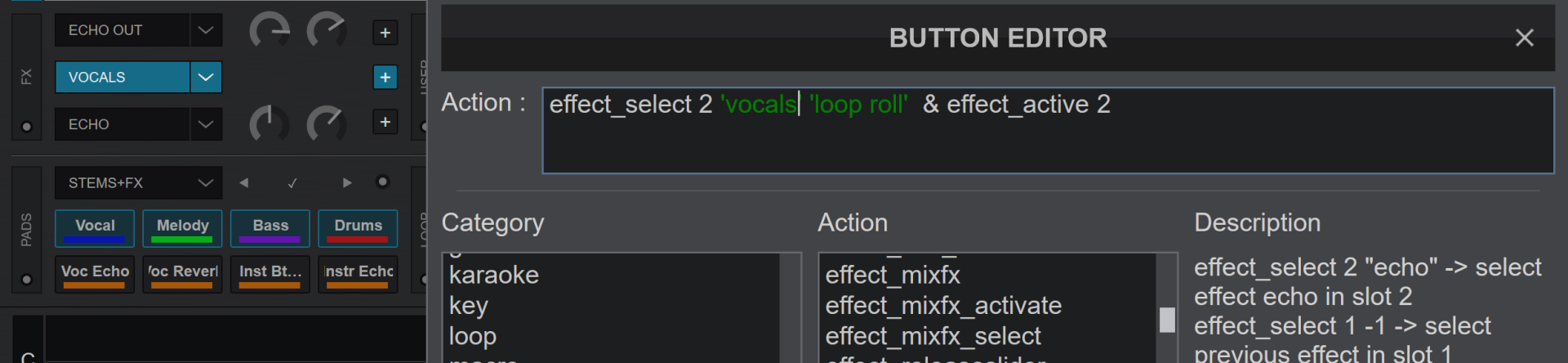Click next pad page right arrow
The width and height of the screenshot is (1568, 363).
(347, 182)
